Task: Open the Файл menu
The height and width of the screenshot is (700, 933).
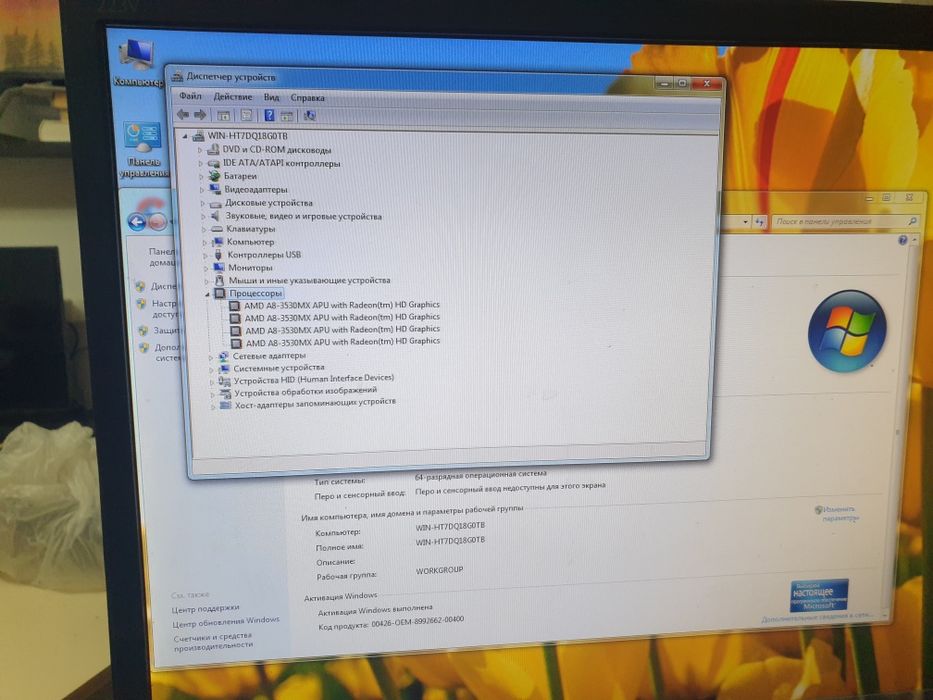Action: pyautogui.click(x=190, y=96)
